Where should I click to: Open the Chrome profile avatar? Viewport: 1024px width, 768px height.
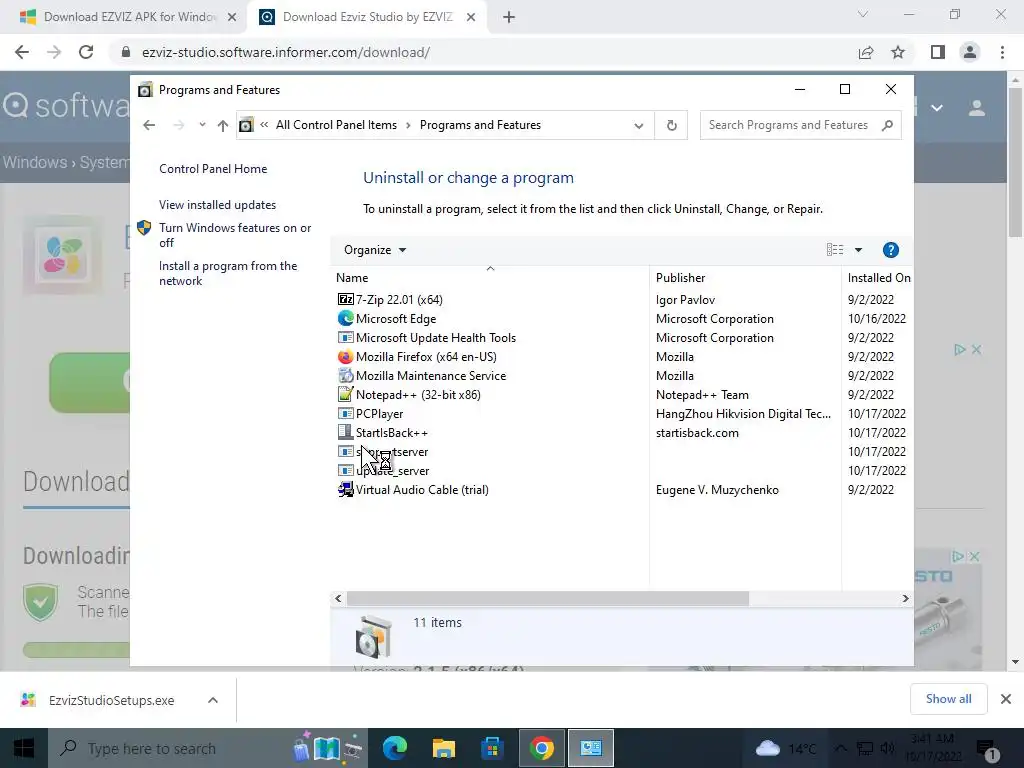(970, 52)
